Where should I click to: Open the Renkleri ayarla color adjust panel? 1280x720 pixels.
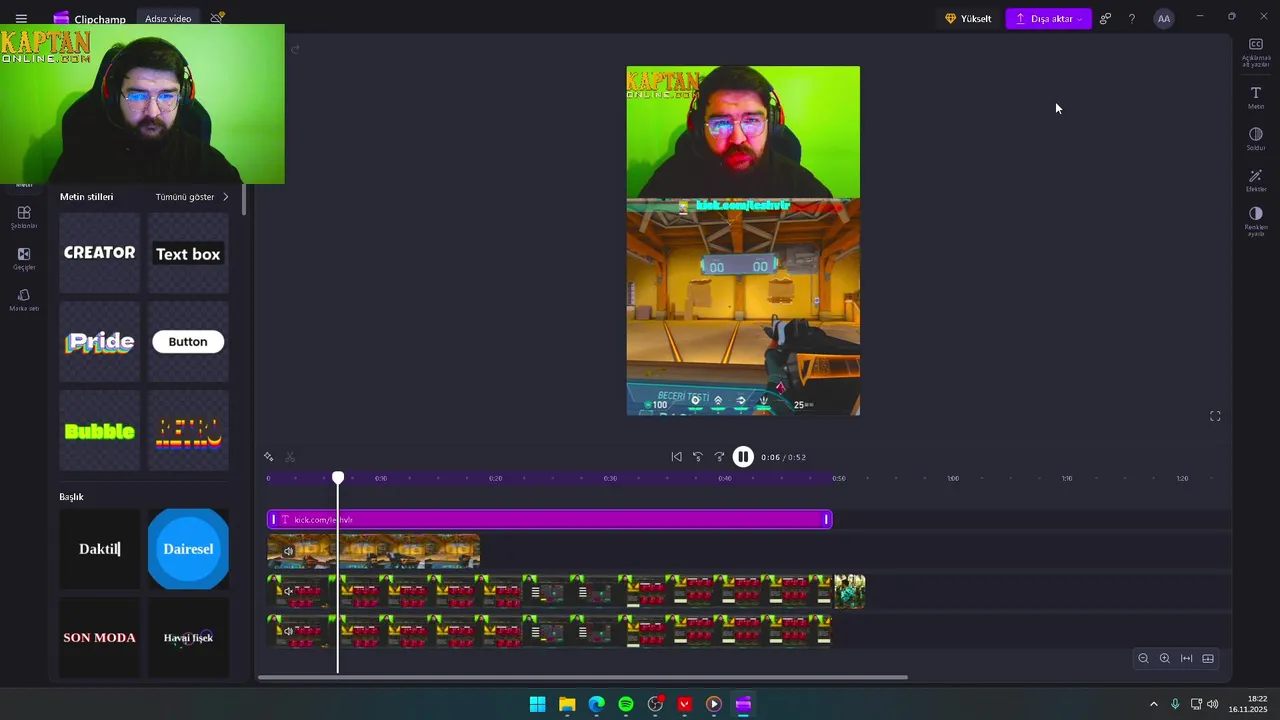(x=1255, y=221)
